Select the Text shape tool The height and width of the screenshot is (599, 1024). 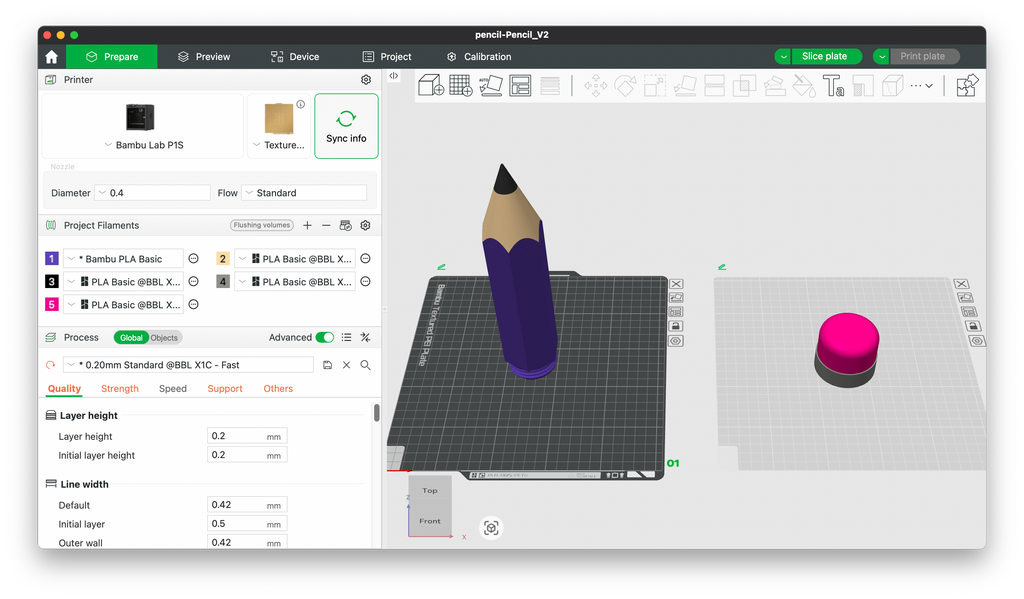click(833, 86)
